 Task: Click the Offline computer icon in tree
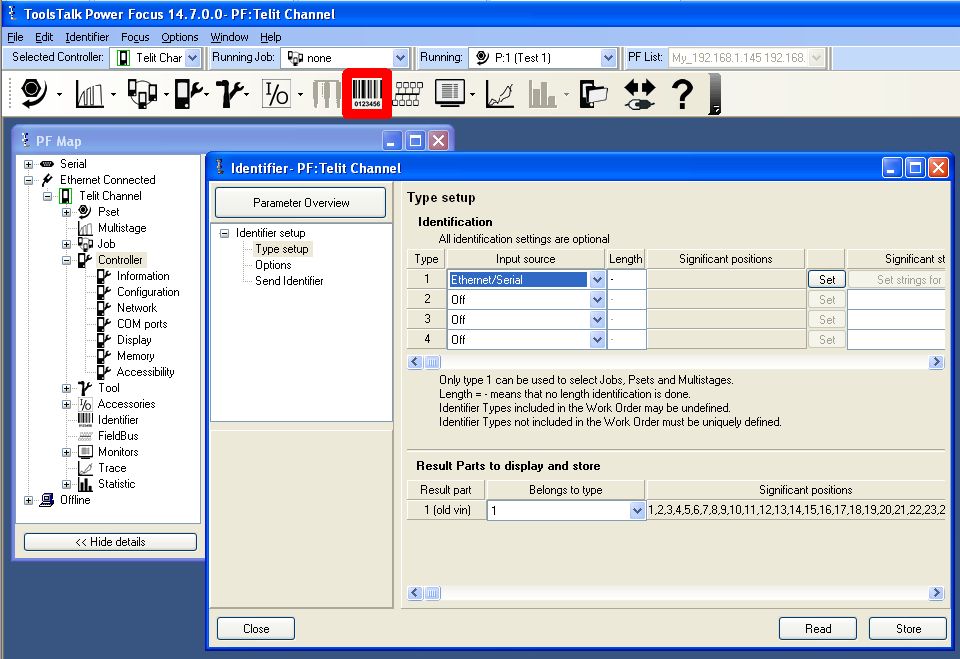pyautogui.click(x=47, y=500)
